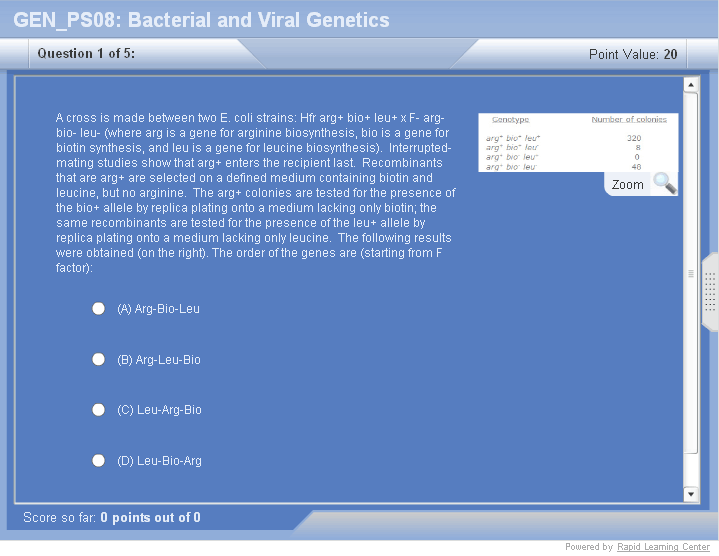Click the 'Powered by' footer text
Screen dimensions: 719x556
[588, 547]
